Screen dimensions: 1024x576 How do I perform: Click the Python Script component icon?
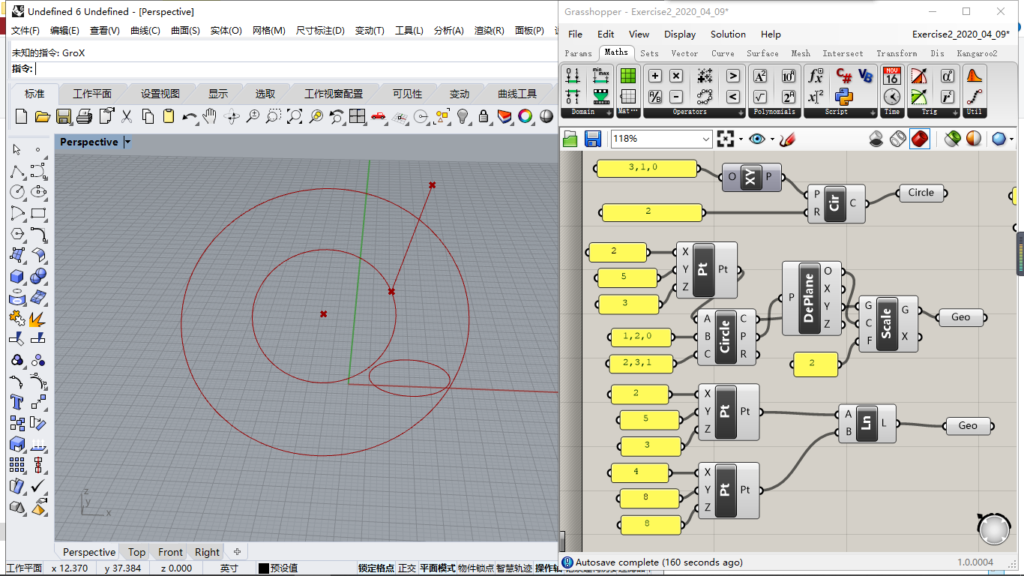844,97
